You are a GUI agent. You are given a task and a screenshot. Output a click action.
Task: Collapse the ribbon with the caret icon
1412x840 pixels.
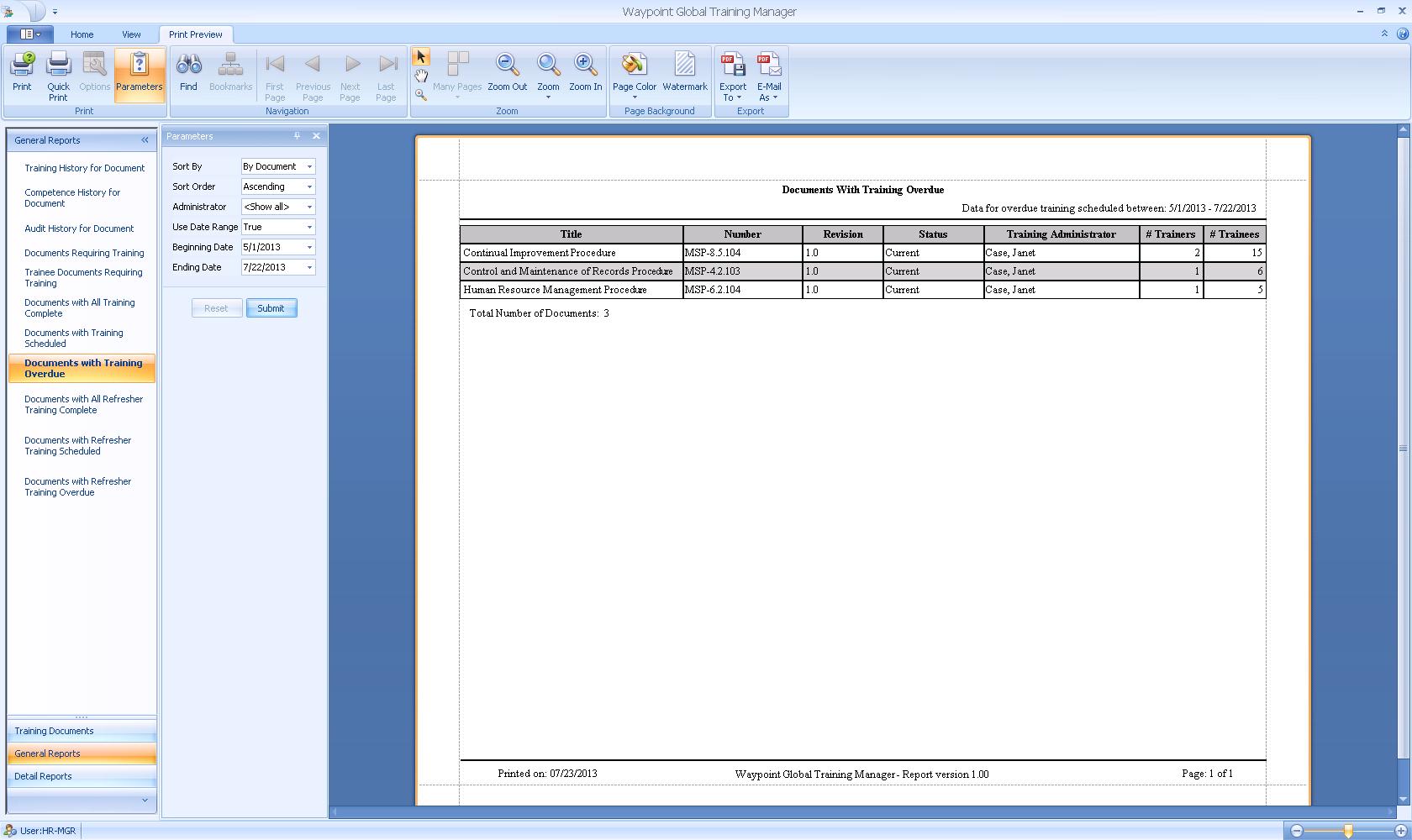1384,34
